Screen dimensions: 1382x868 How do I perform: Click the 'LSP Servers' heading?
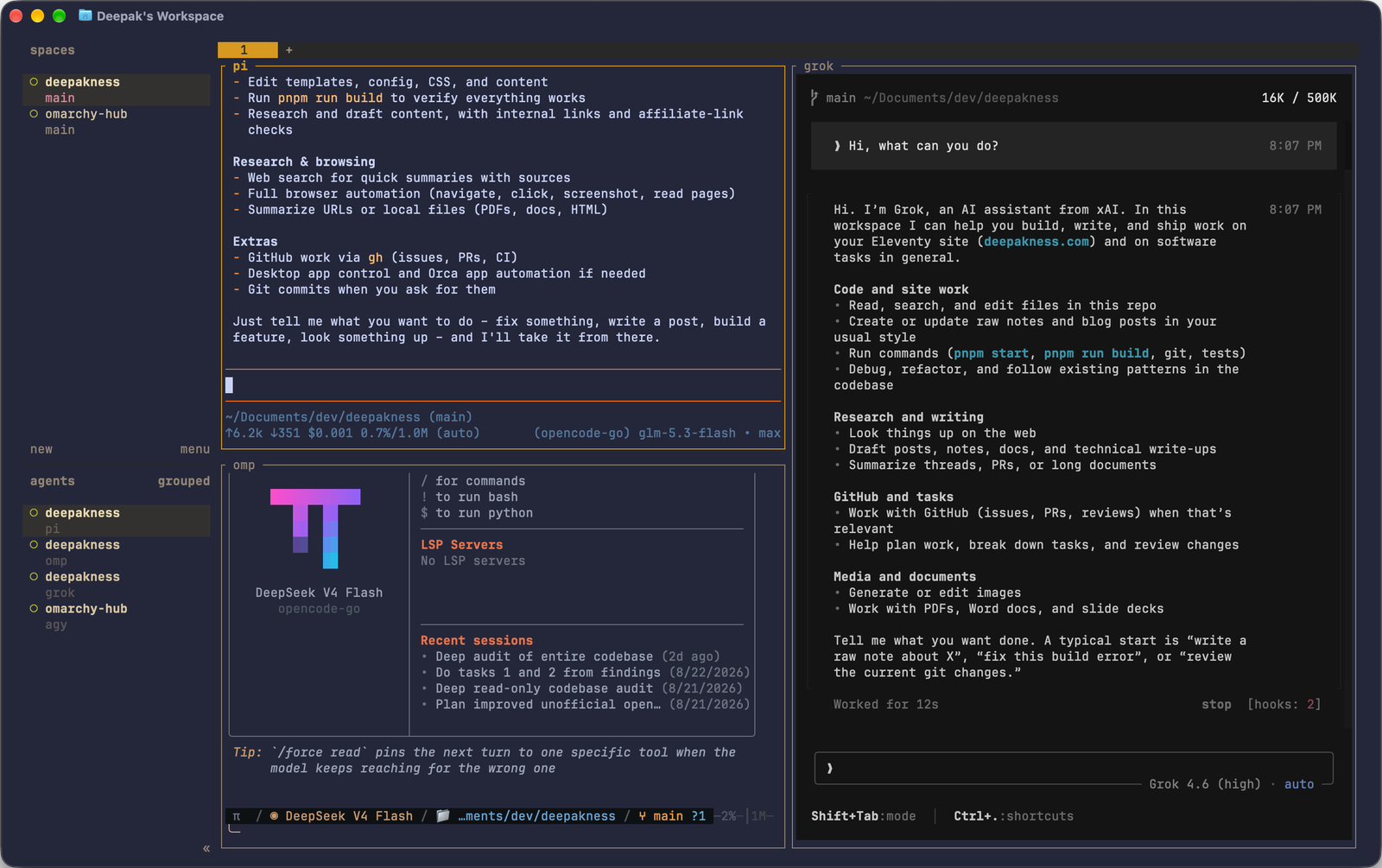pyautogui.click(x=462, y=545)
